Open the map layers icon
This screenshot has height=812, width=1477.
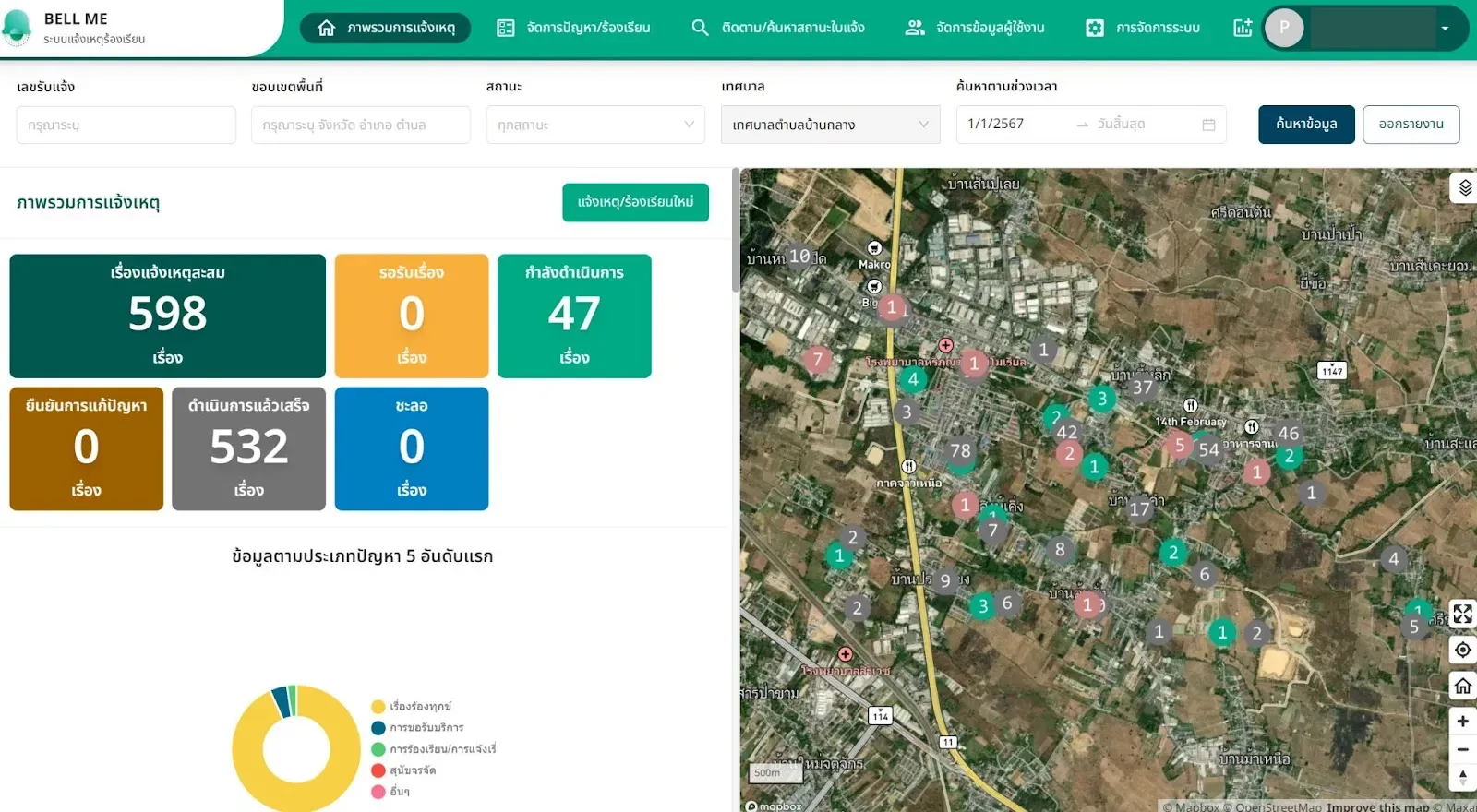tap(1464, 188)
